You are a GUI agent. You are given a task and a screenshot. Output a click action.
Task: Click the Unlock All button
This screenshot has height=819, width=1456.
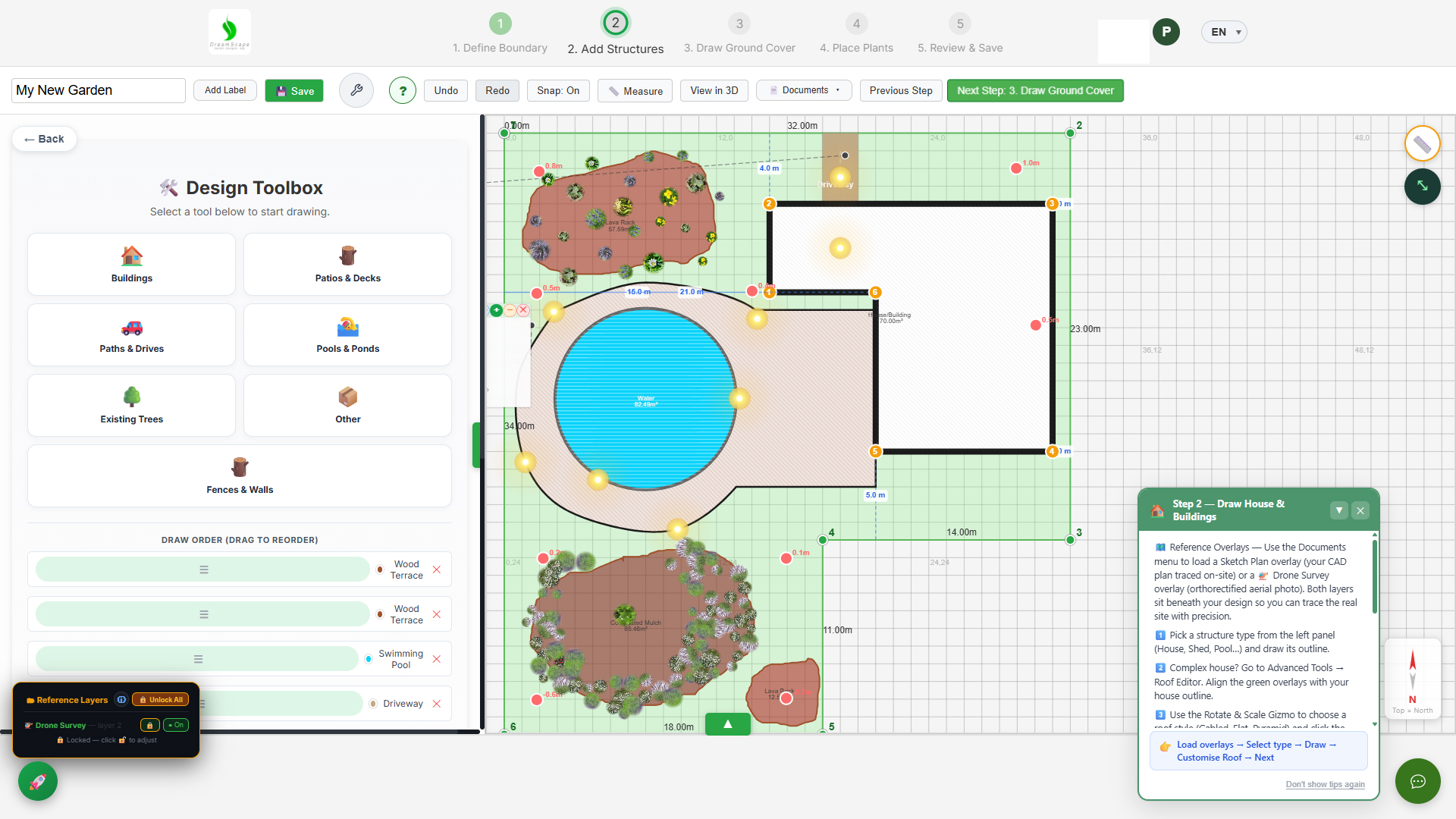(x=161, y=699)
